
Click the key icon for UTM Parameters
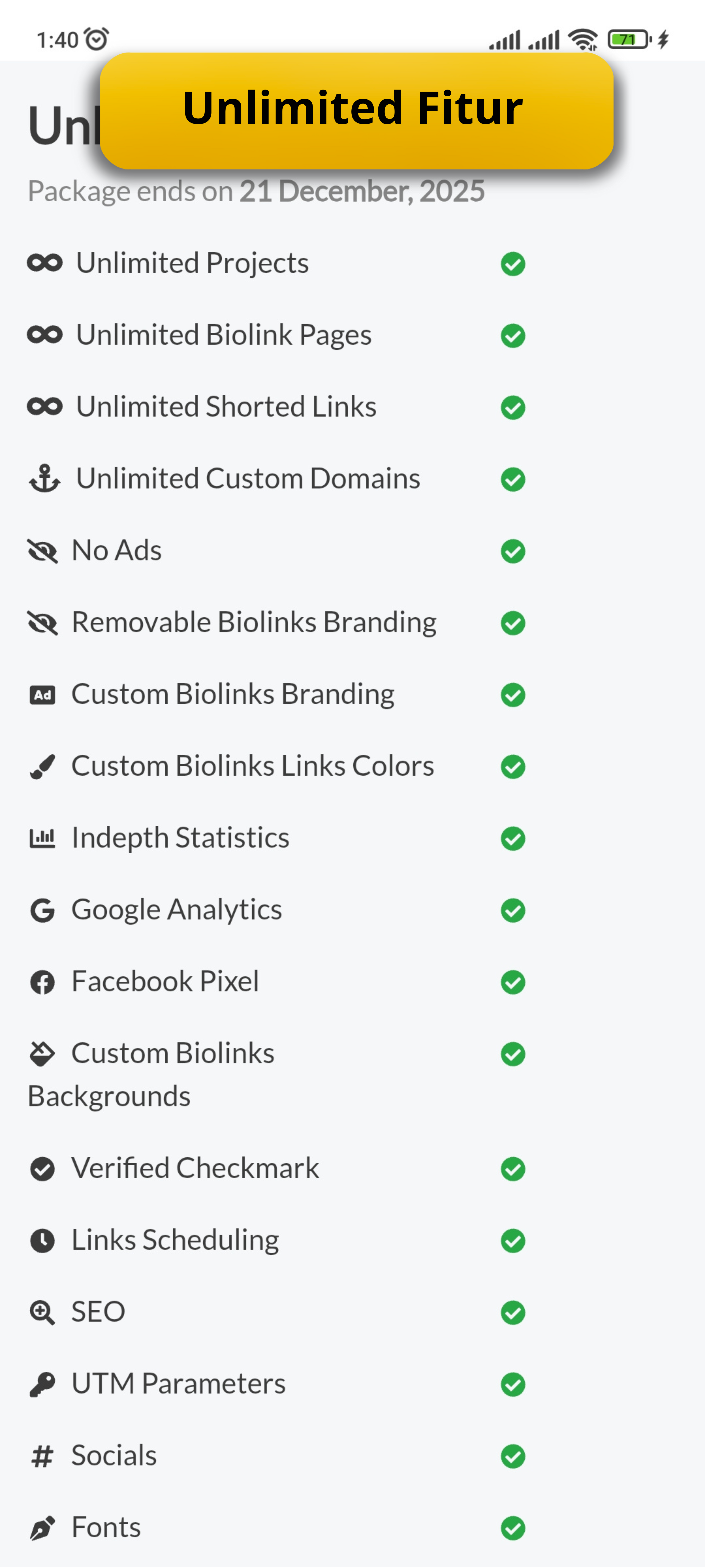point(43,1384)
